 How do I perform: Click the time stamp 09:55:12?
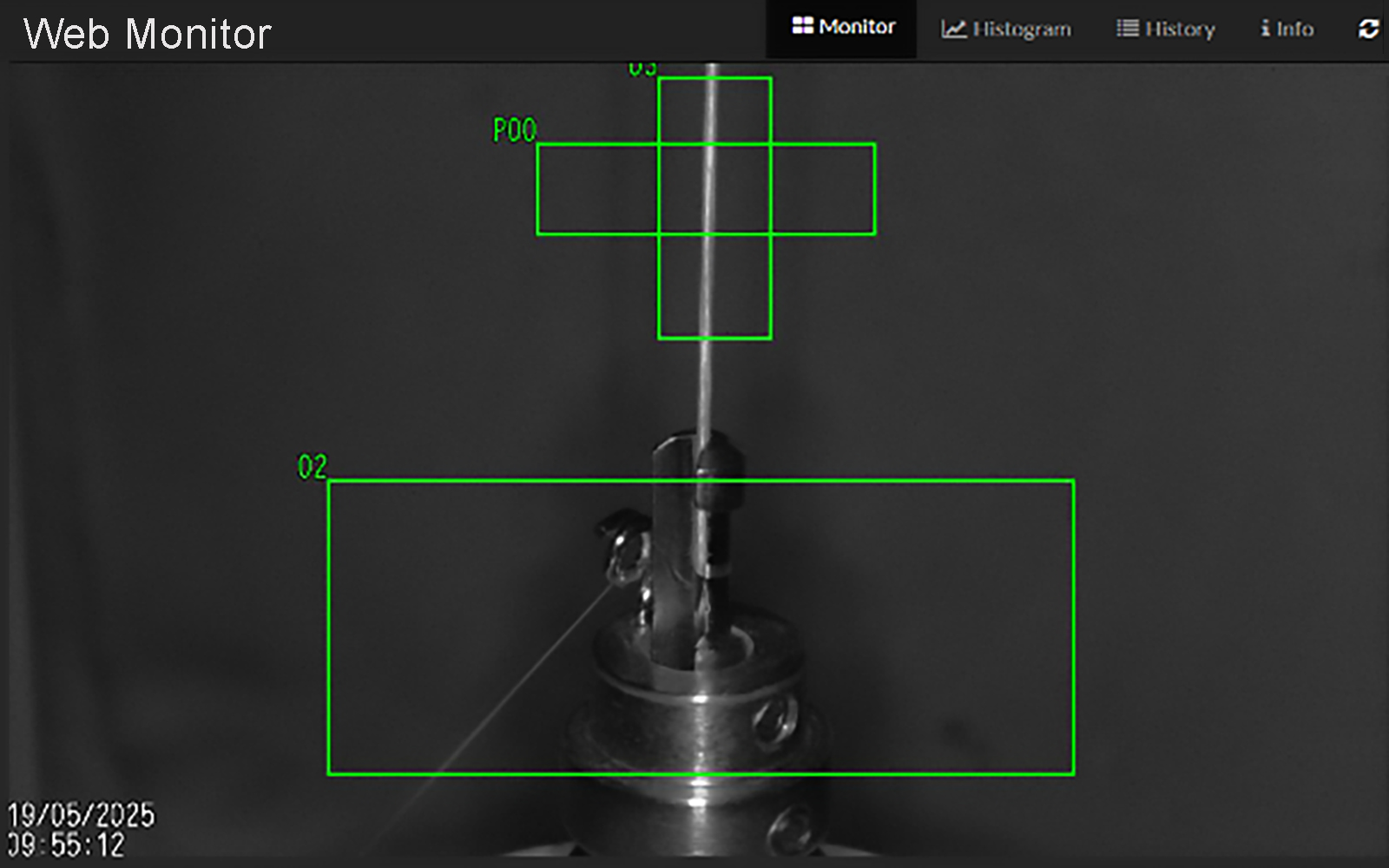[67, 845]
